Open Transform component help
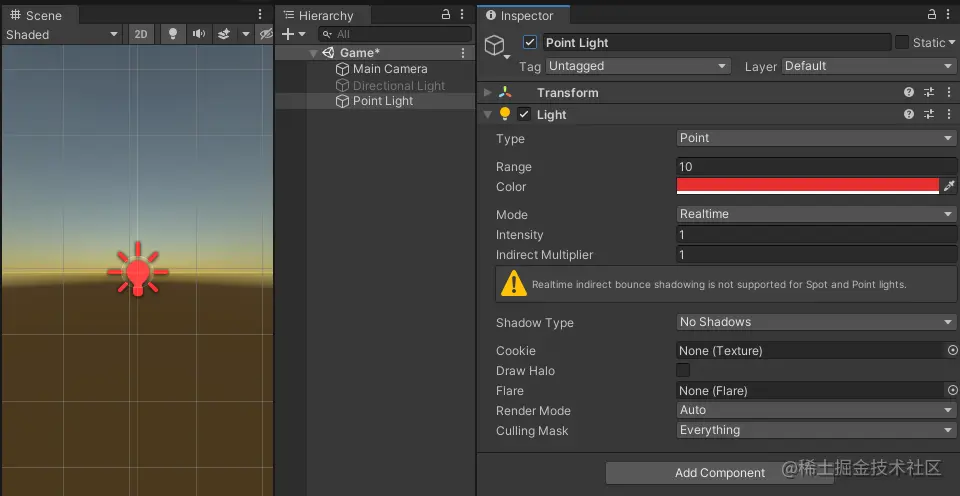 [x=909, y=92]
